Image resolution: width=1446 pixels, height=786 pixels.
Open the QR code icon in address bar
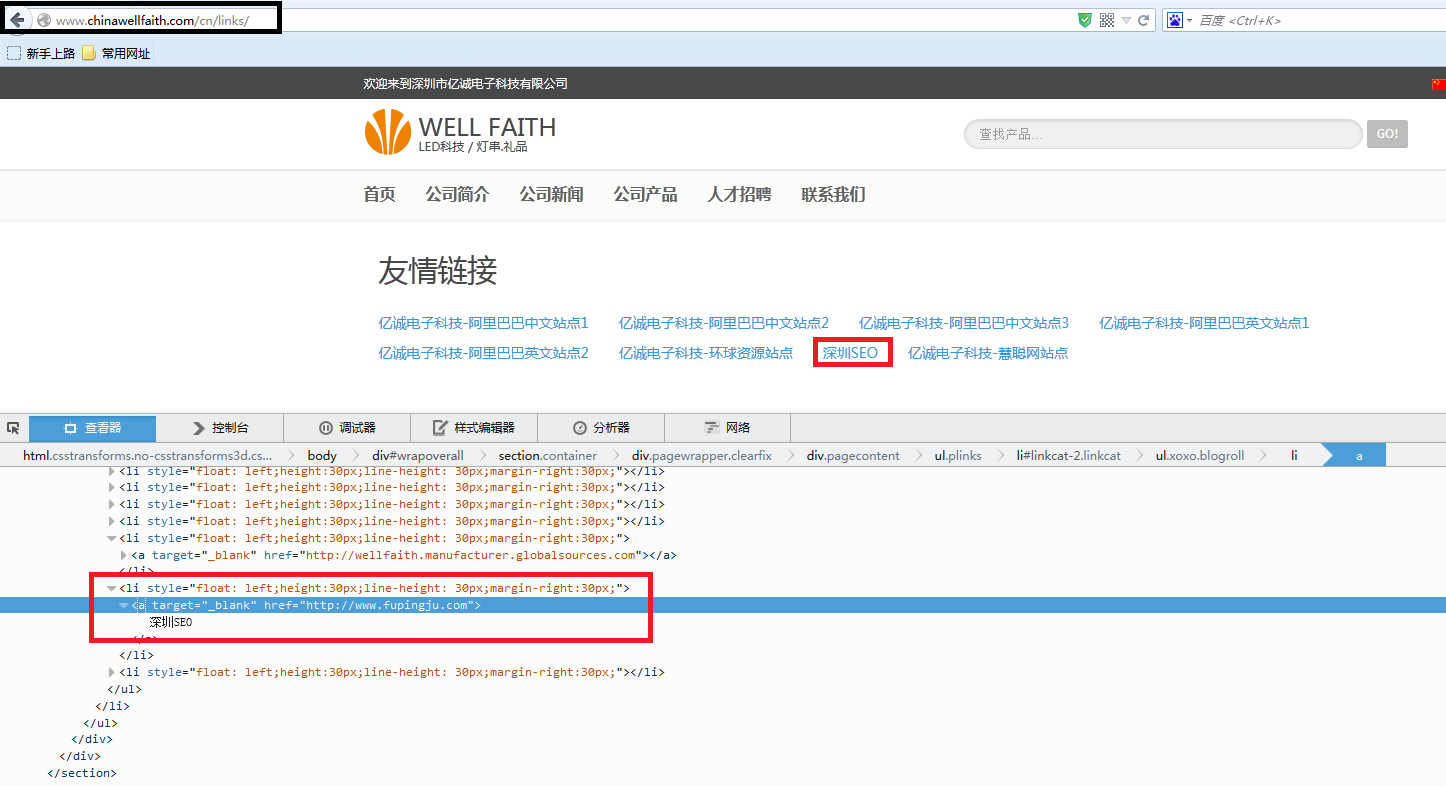click(x=1107, y=20)
